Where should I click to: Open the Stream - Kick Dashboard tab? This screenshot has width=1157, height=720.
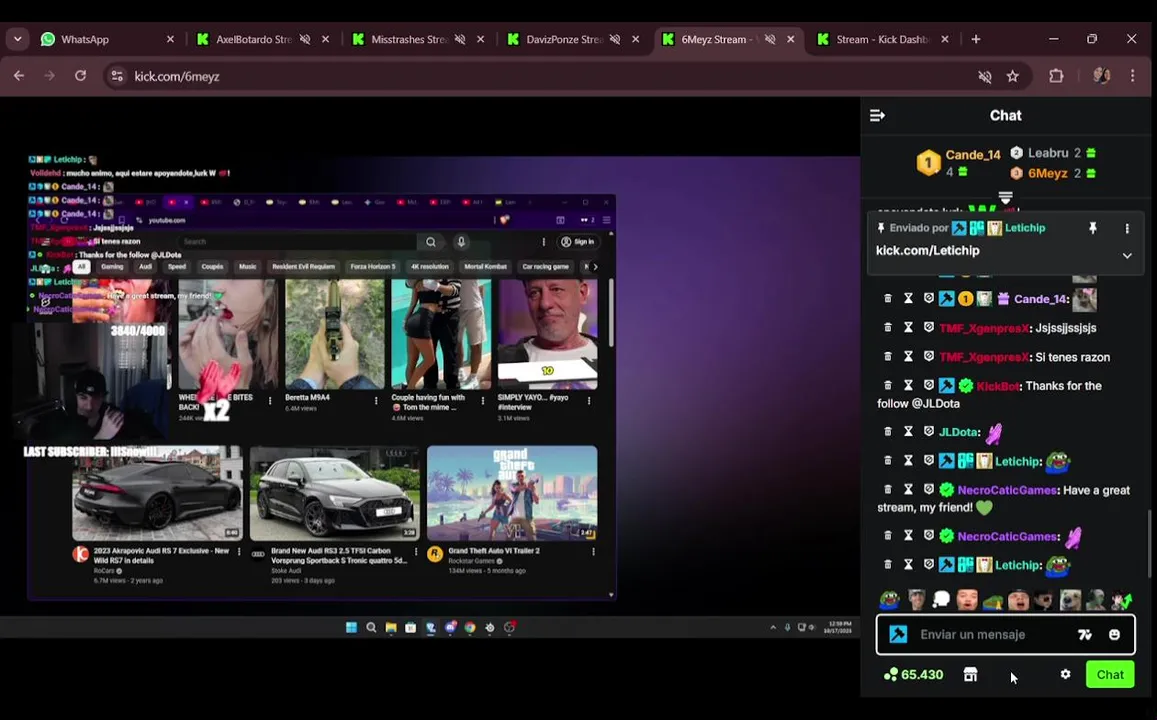click(x=882, y=39)
